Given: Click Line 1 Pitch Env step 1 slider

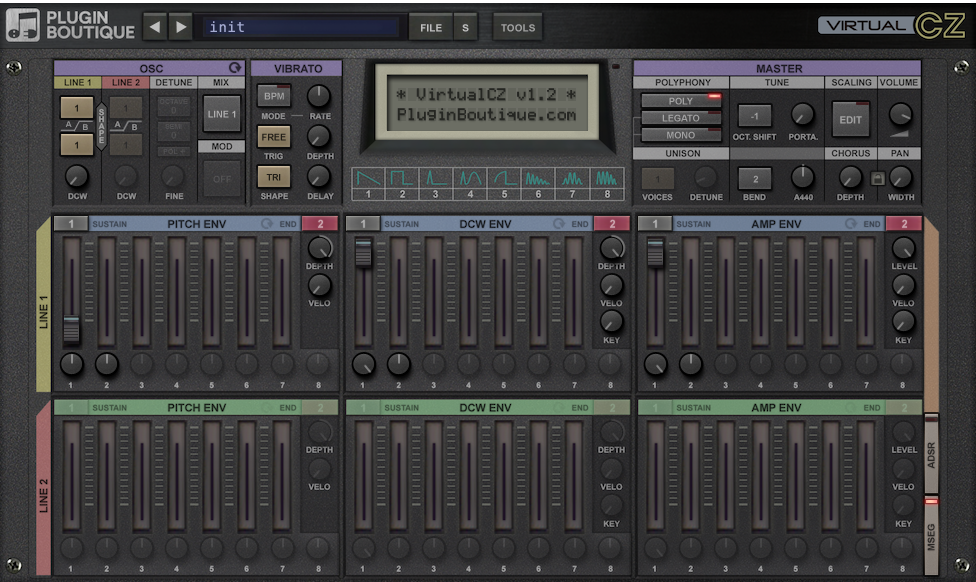Looking at the screenshot, I should pos(71,329).
